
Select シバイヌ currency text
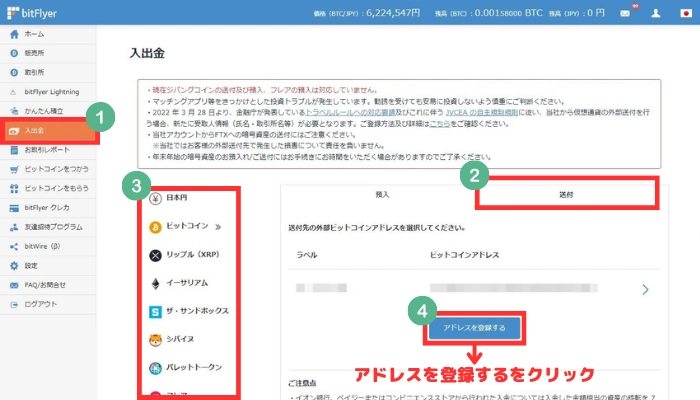point(180,339)
